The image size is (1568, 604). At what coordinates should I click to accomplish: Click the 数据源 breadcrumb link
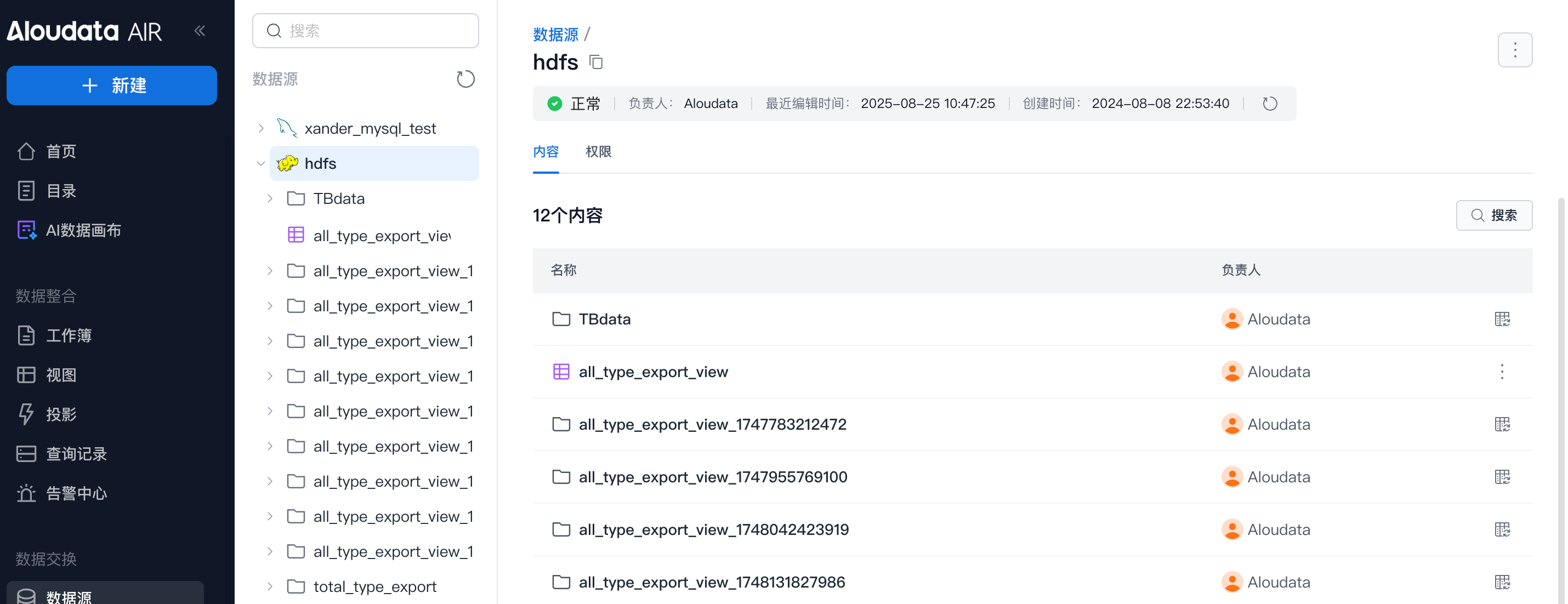pos(555,35)
